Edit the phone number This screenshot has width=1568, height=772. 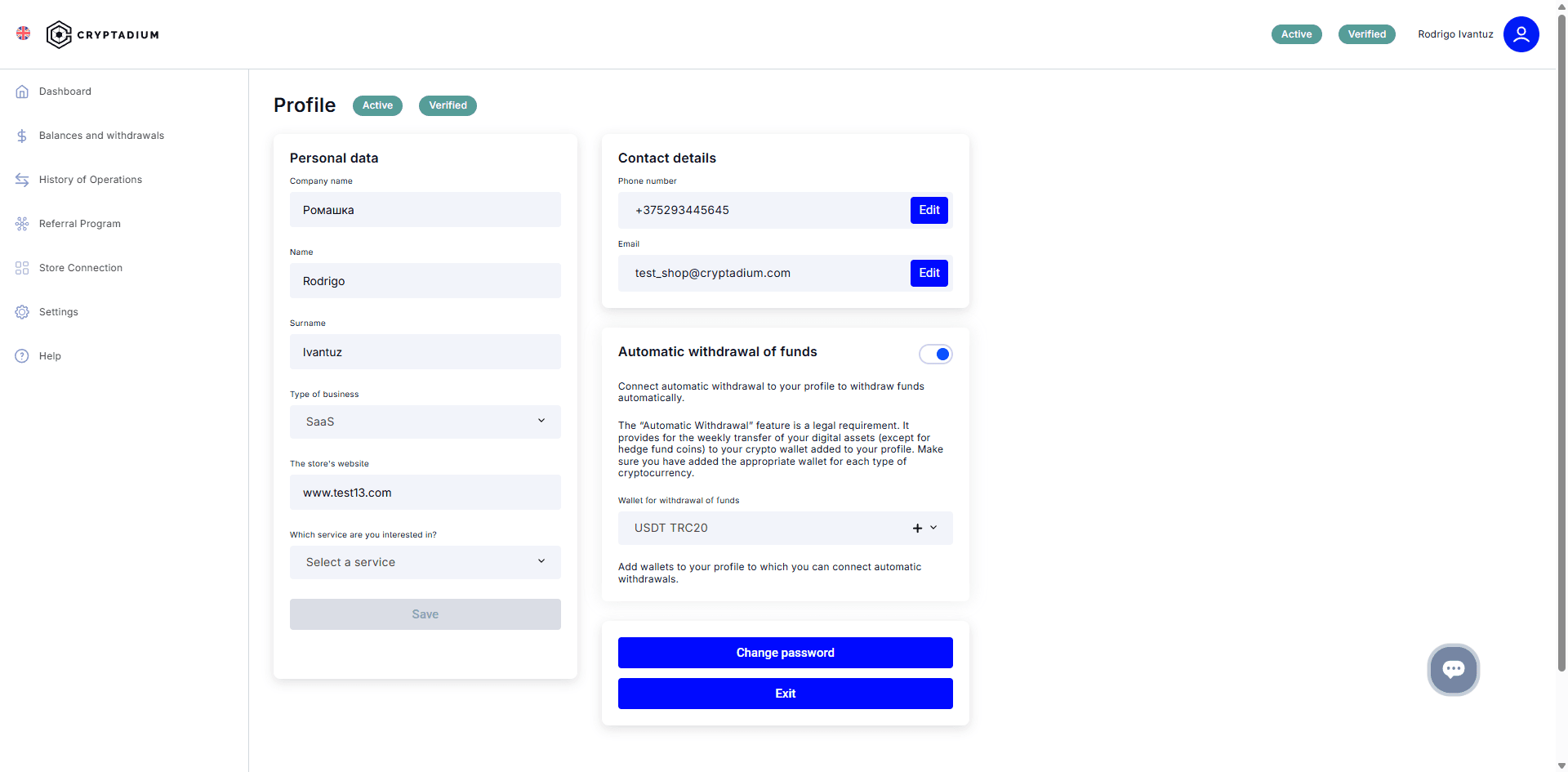[929, 210]
